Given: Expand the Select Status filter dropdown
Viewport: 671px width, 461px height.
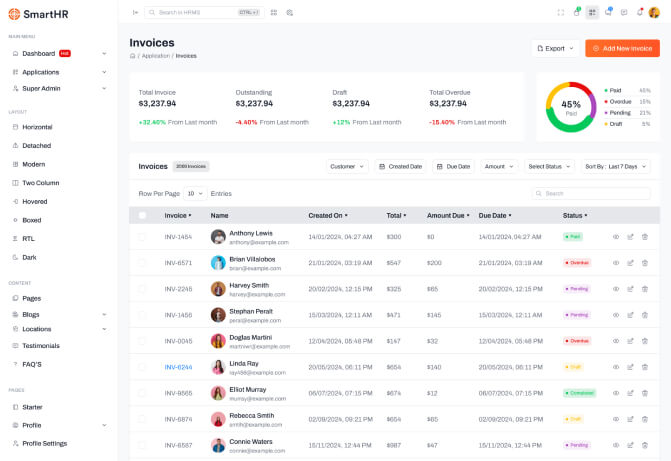Looking at the screenshot, I should 551,166.
